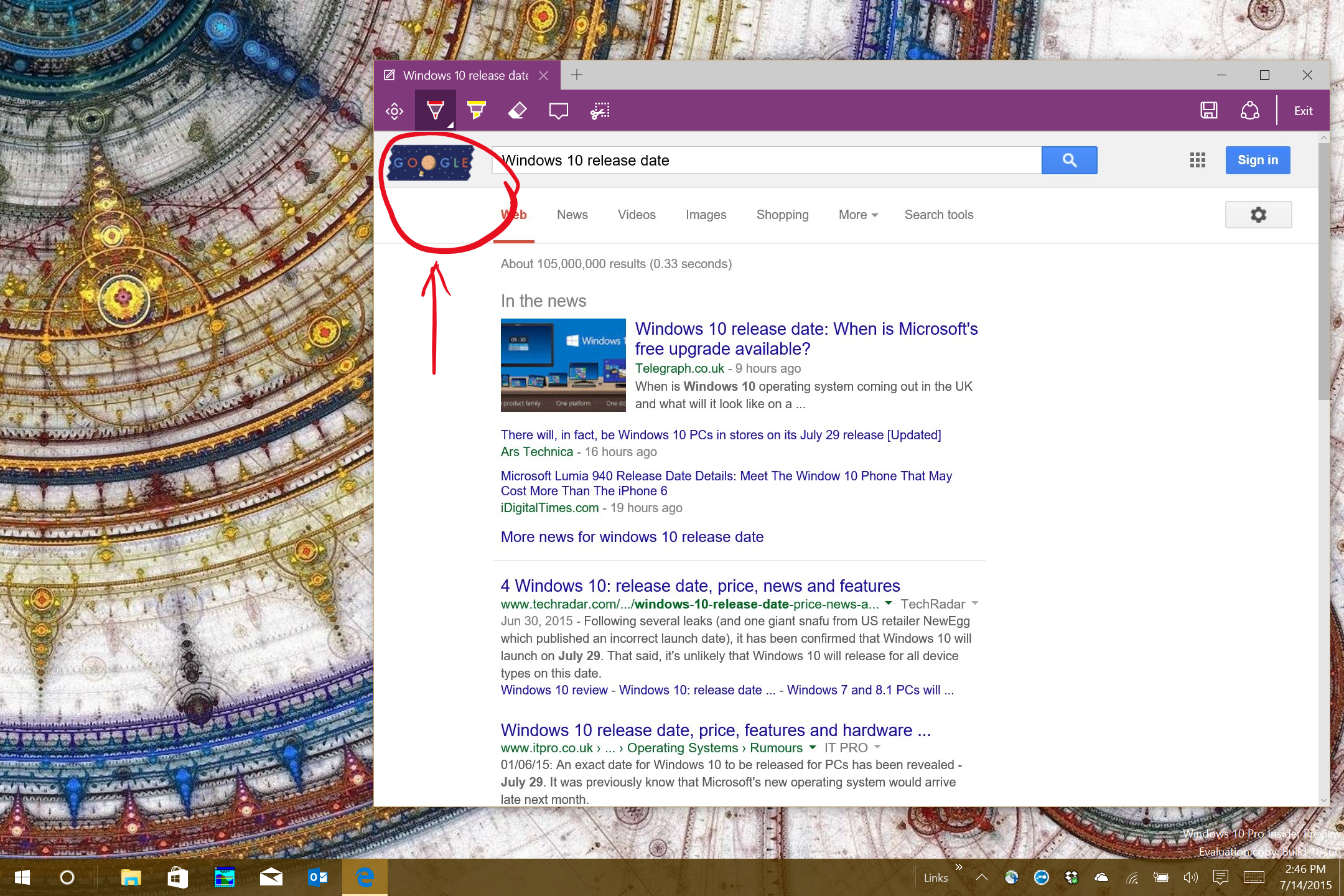Image resolution: width=1344 pixels, height=896 pixels.
Task: Open Cortana search circle
Action: 67,877
